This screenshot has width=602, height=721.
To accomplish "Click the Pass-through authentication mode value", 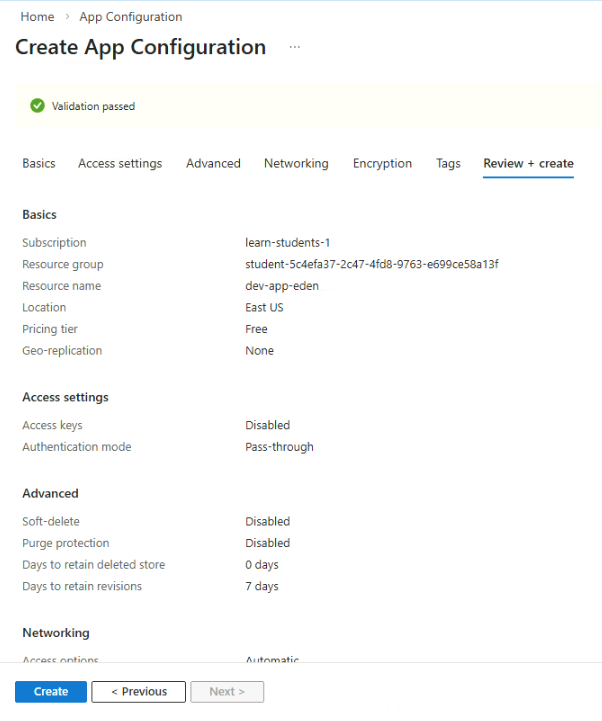I will 279,447.
